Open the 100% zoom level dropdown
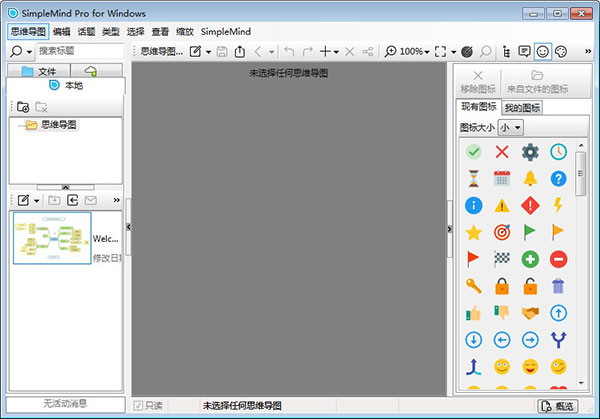This screenshot has width=600, height=419. coord(428,51)
